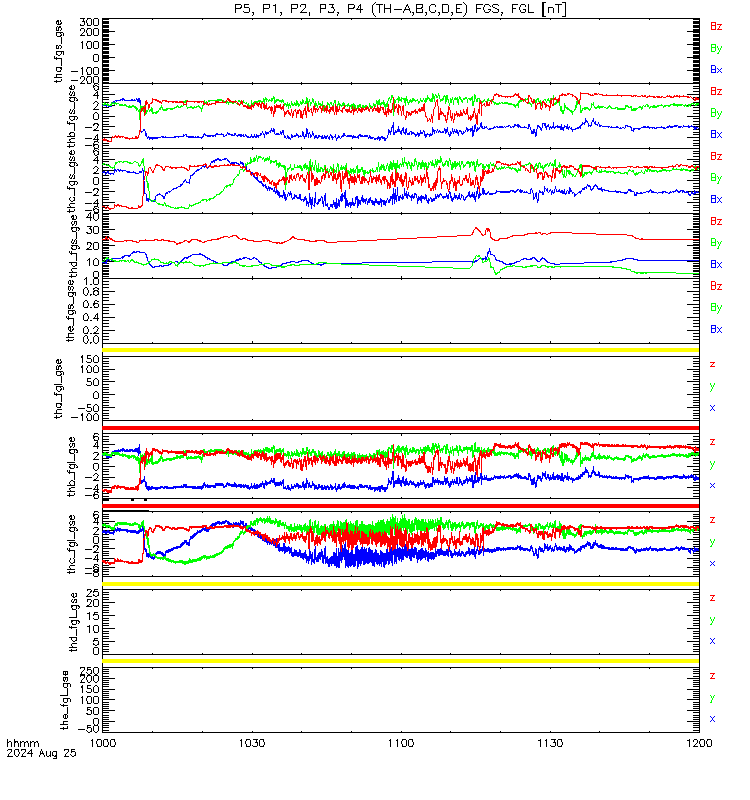Click blue x legend of thd_fgl_gse panel
This screenshot has width=750, height=800.
[x=712, y=641]
